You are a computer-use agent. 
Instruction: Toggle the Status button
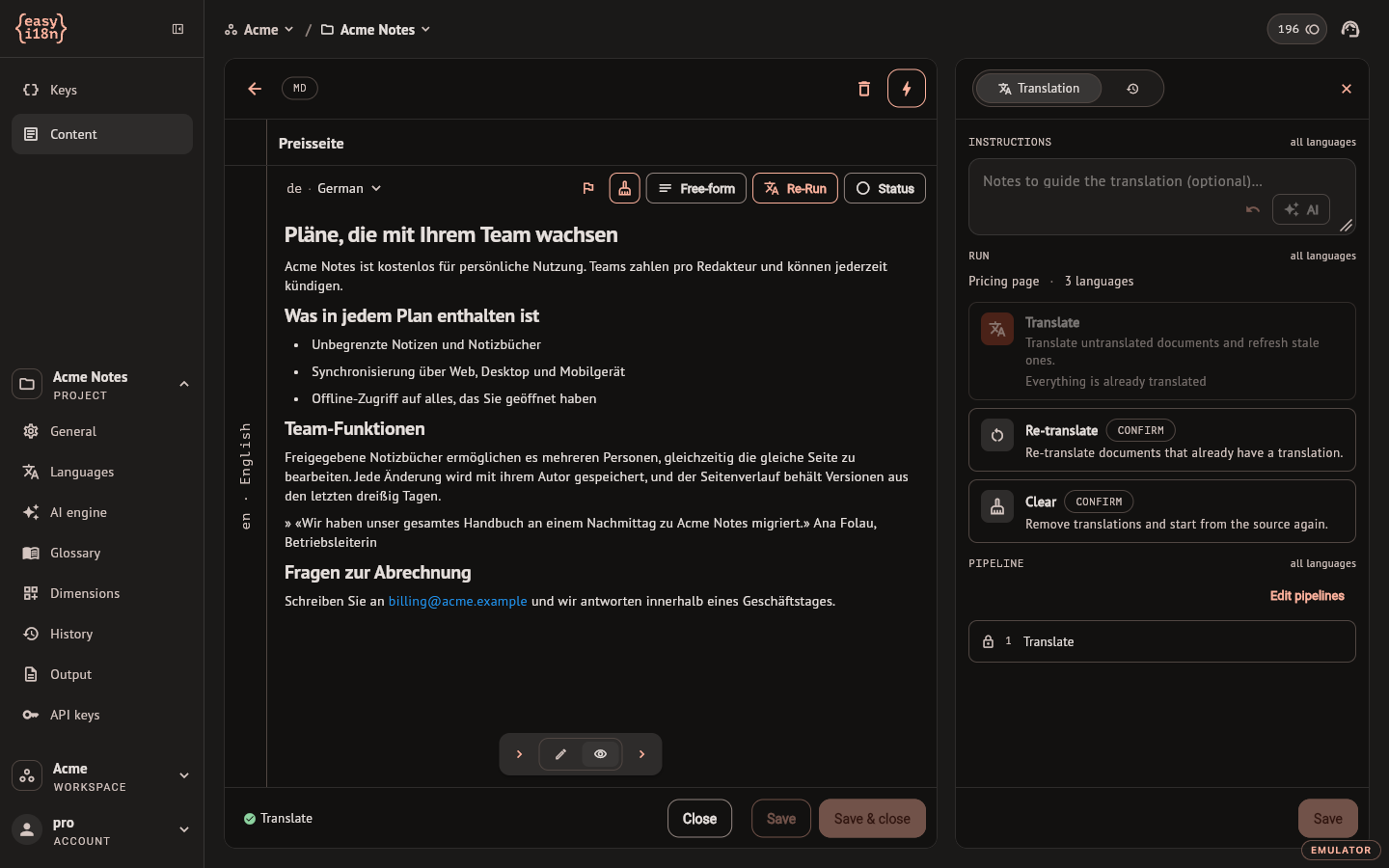tap(885, 188)
